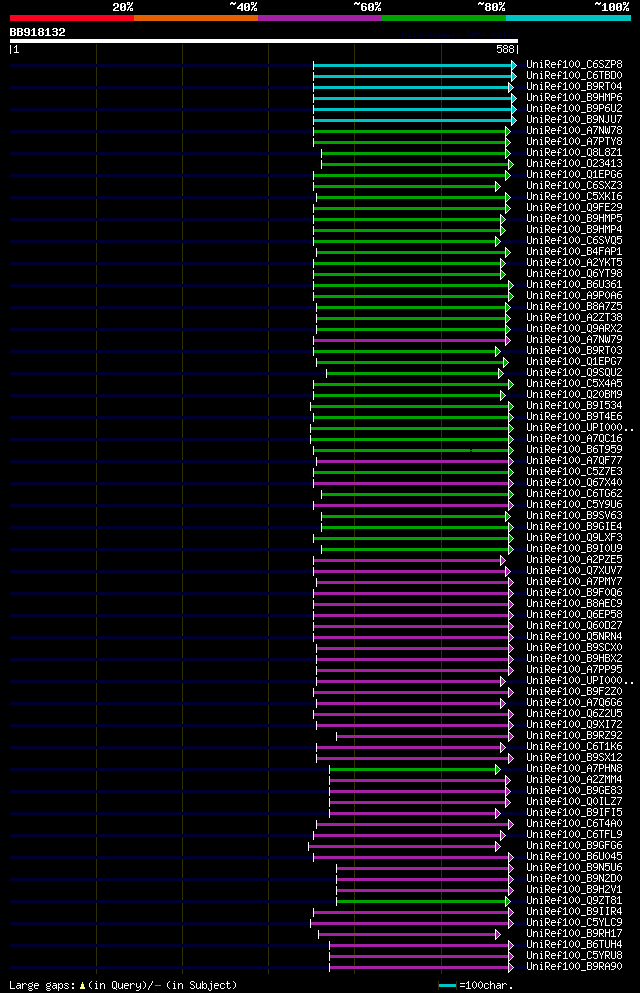Viewport: 640px width, 993px height.
Task: Click the green alignment bar for UniRef100_A7PHN8
Action: pyautogui.click(x=415, y=769)
